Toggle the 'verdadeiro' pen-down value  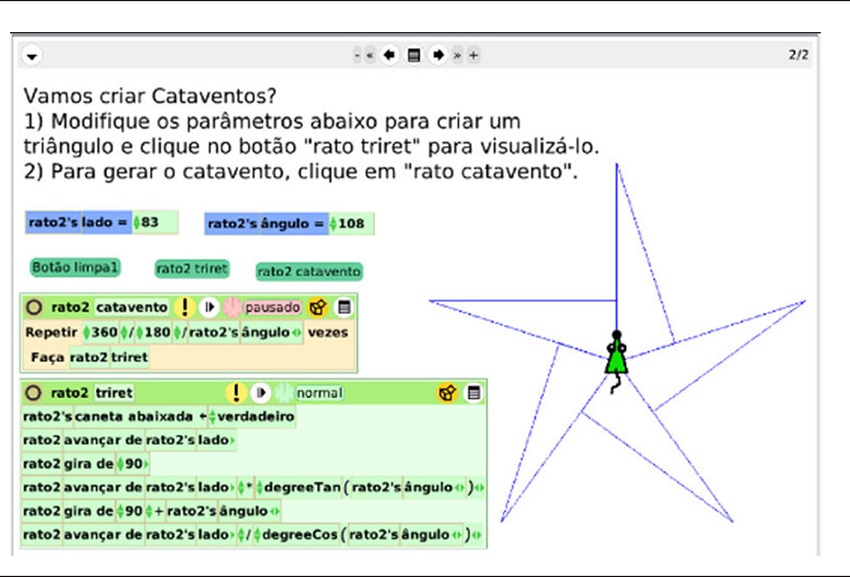256,416
